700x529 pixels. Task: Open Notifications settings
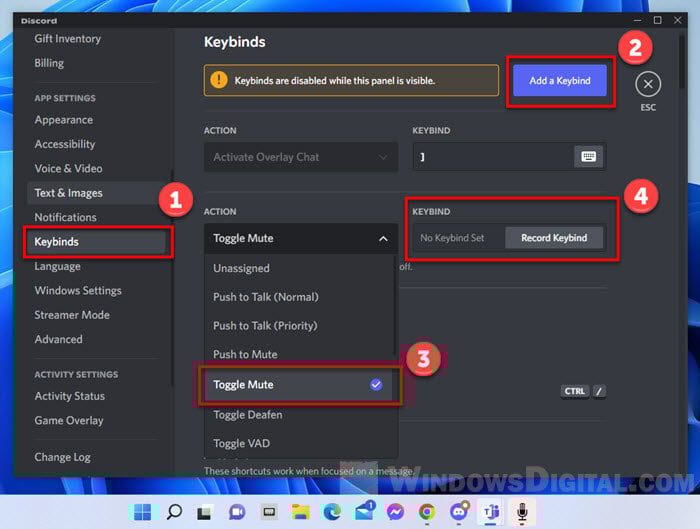[66, 217]
